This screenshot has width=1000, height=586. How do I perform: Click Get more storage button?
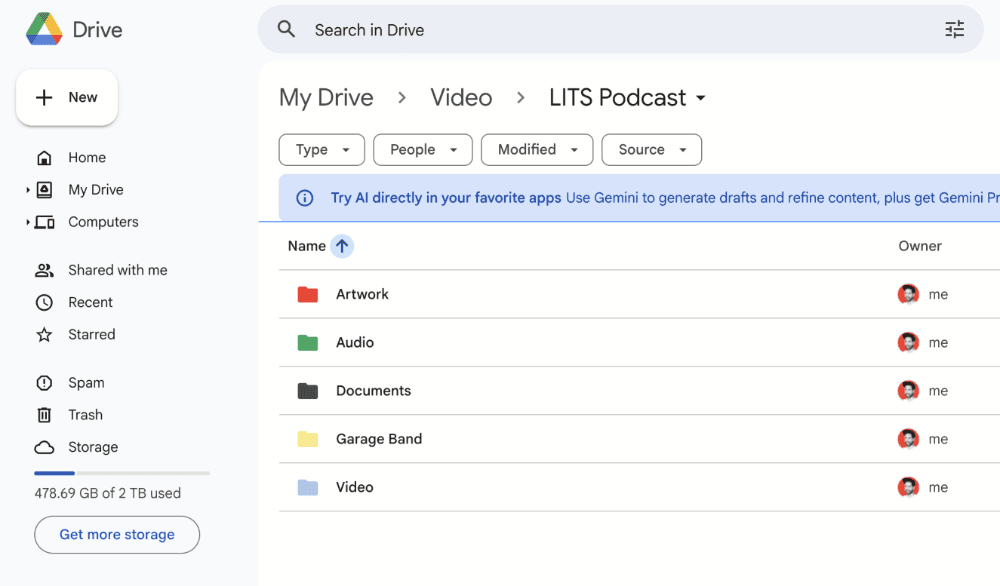coord(117,535)
